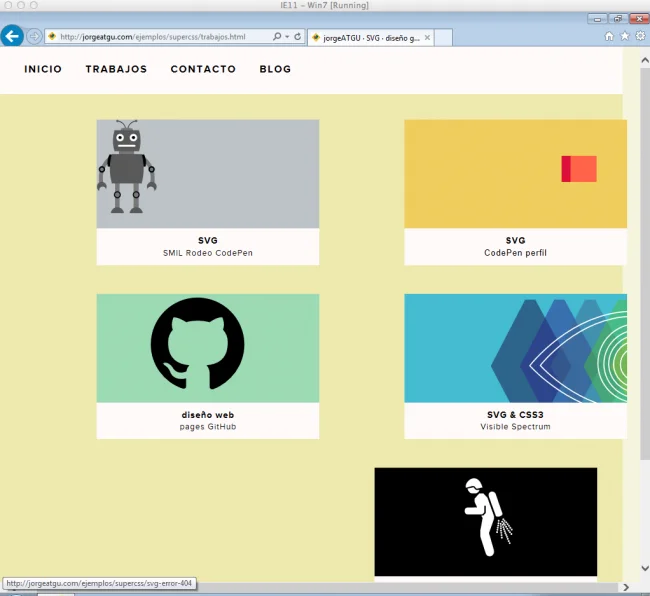Go to the browser home page icon

(x=609, y=36)
